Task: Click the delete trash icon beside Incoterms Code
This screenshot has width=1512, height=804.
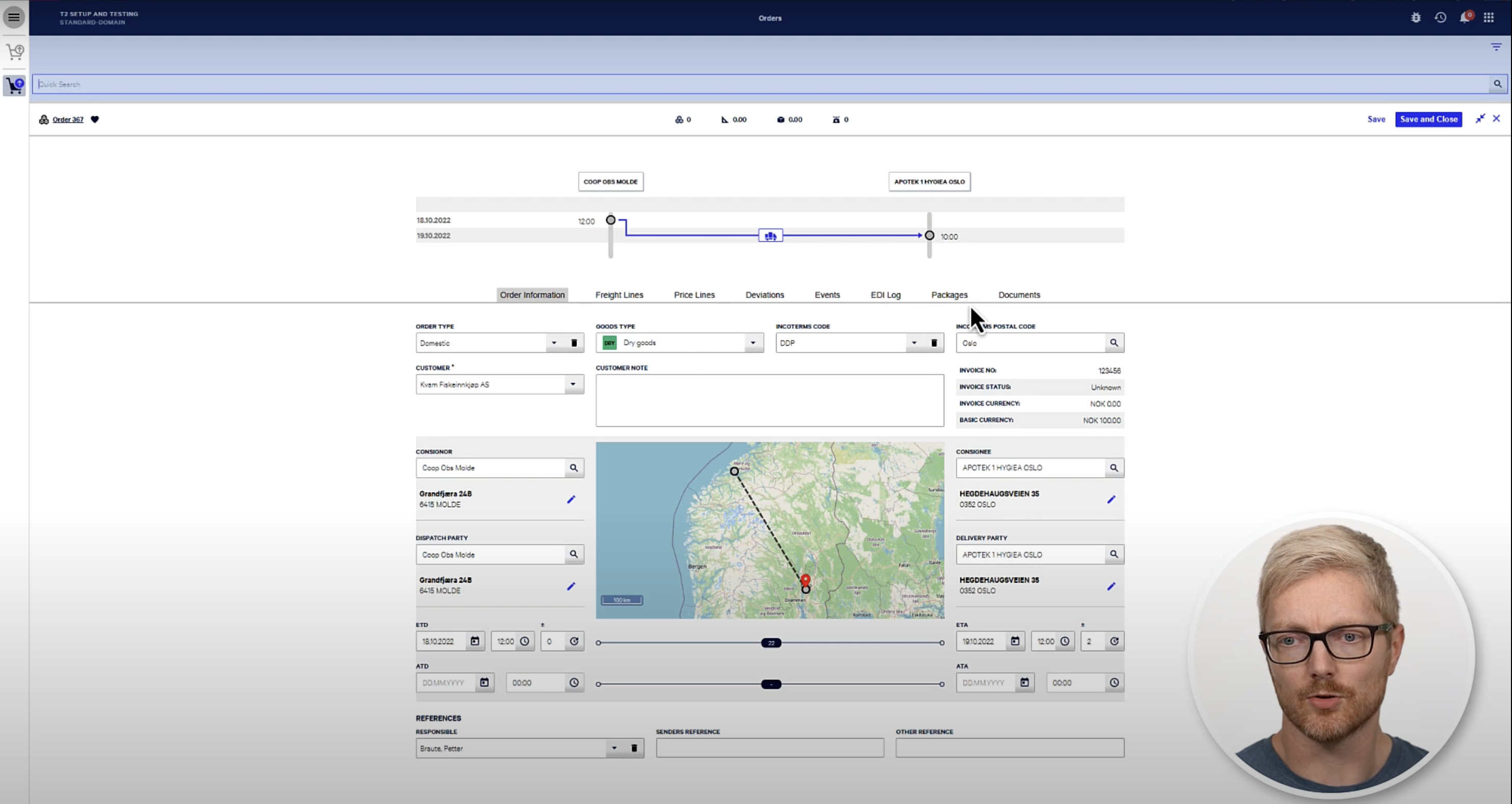Action: click(933, 342)
